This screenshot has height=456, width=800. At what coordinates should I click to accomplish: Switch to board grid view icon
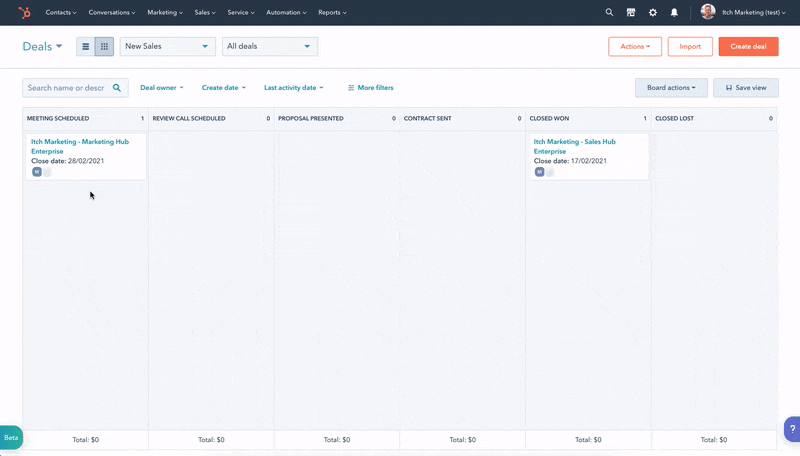pos(104,46)
